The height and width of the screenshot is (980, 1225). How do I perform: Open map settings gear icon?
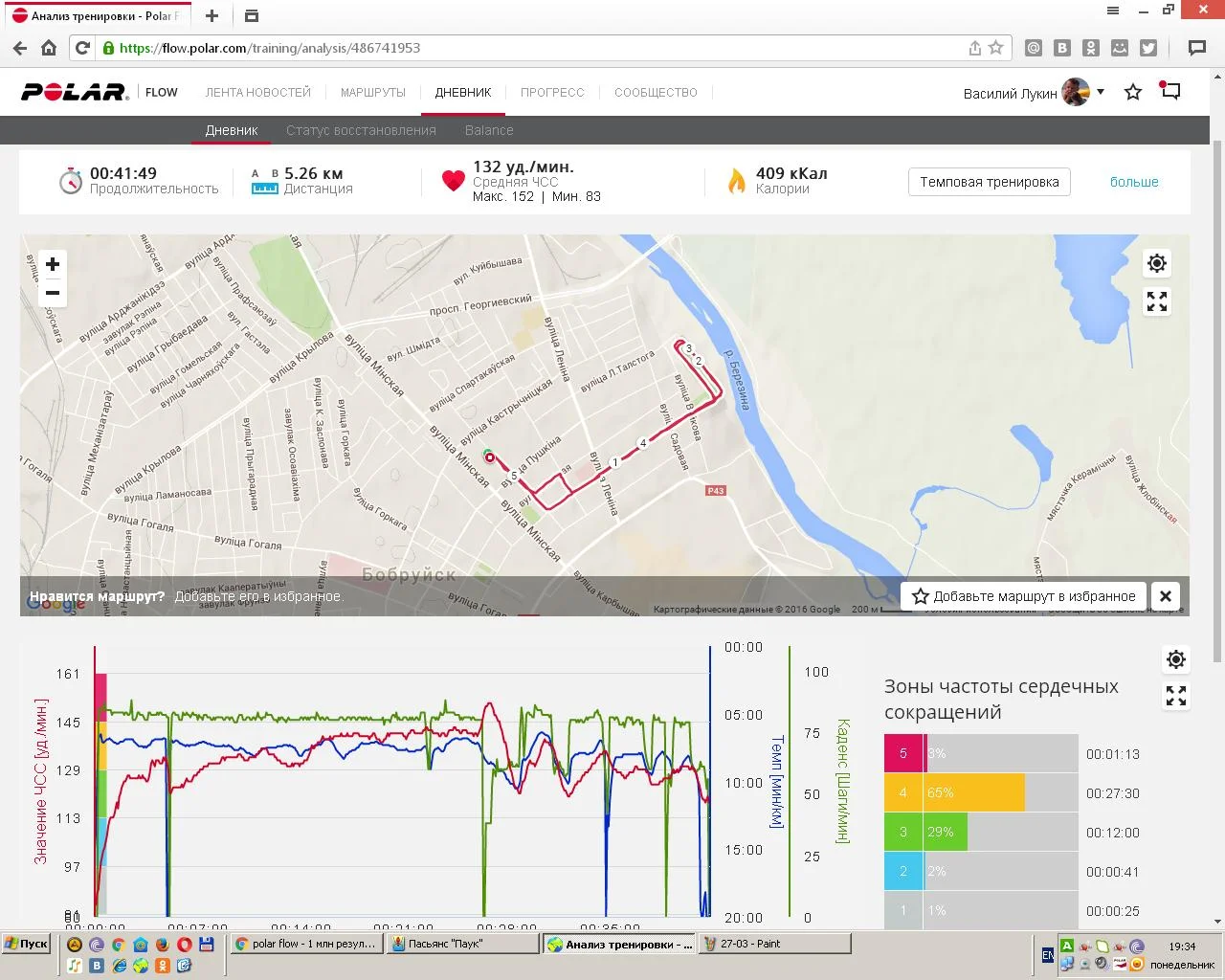coord(1157,263)
